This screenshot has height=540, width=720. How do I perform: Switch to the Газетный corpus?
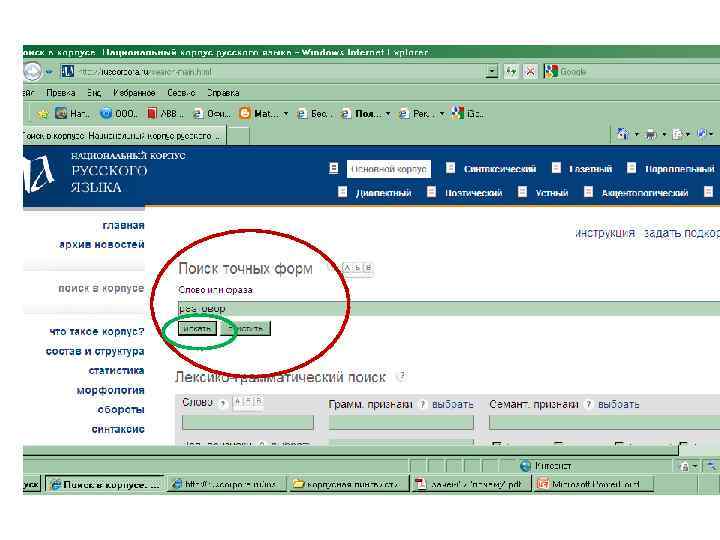pos(591,169)
